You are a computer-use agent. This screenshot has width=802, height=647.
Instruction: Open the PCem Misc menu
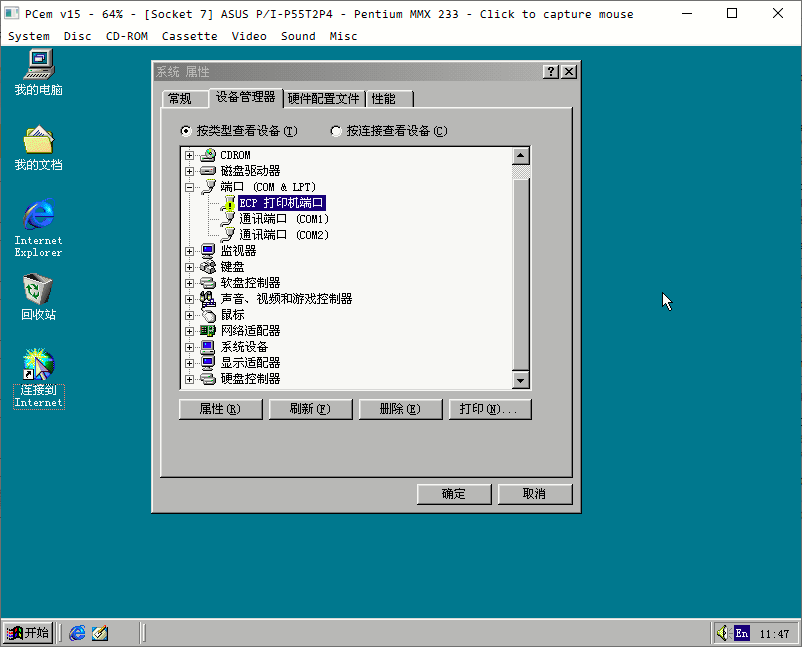[x=343, y=36]
